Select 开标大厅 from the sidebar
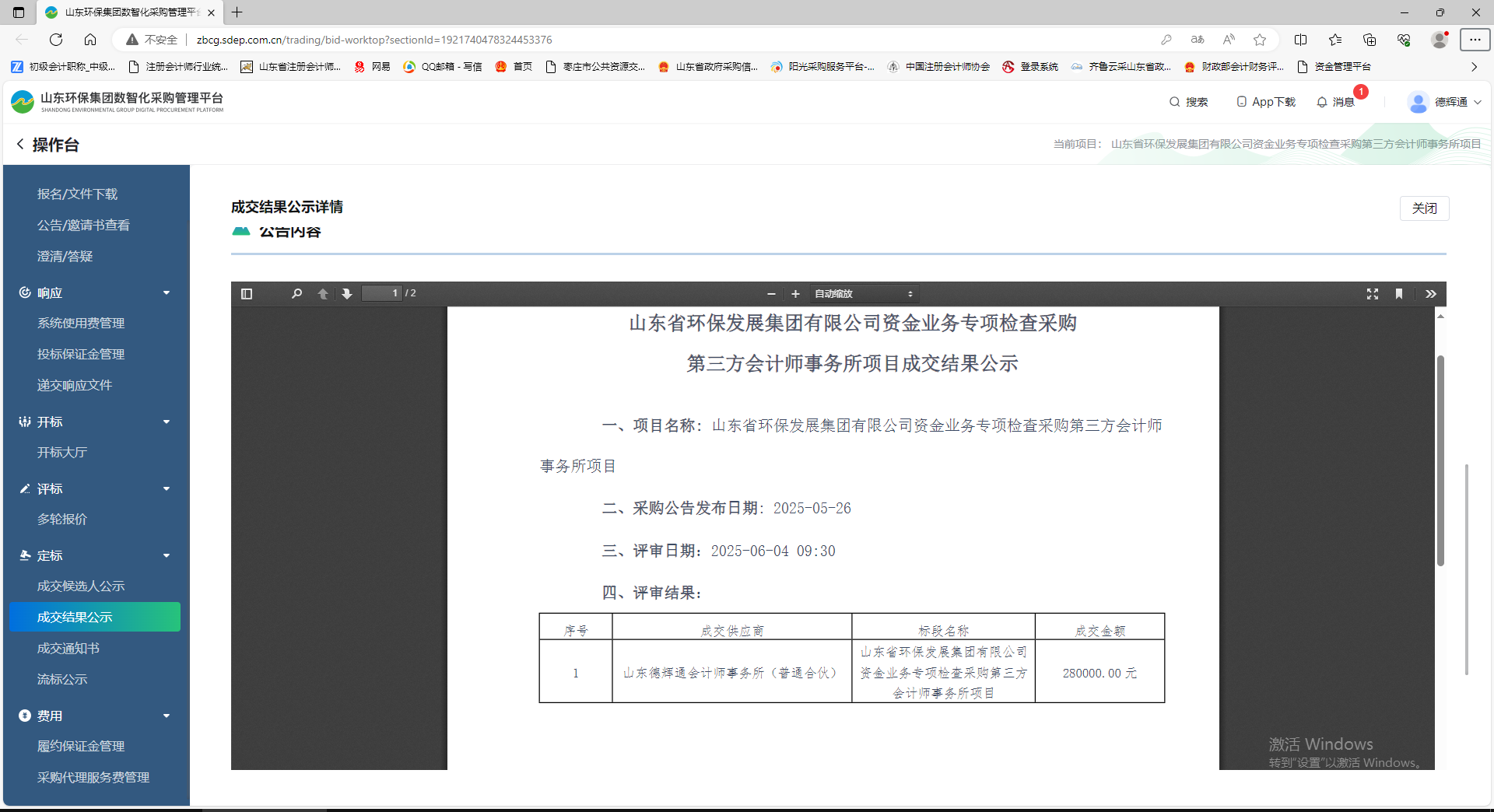The height and width of the screenshot is (812, 1494). (x=62, y=452)
